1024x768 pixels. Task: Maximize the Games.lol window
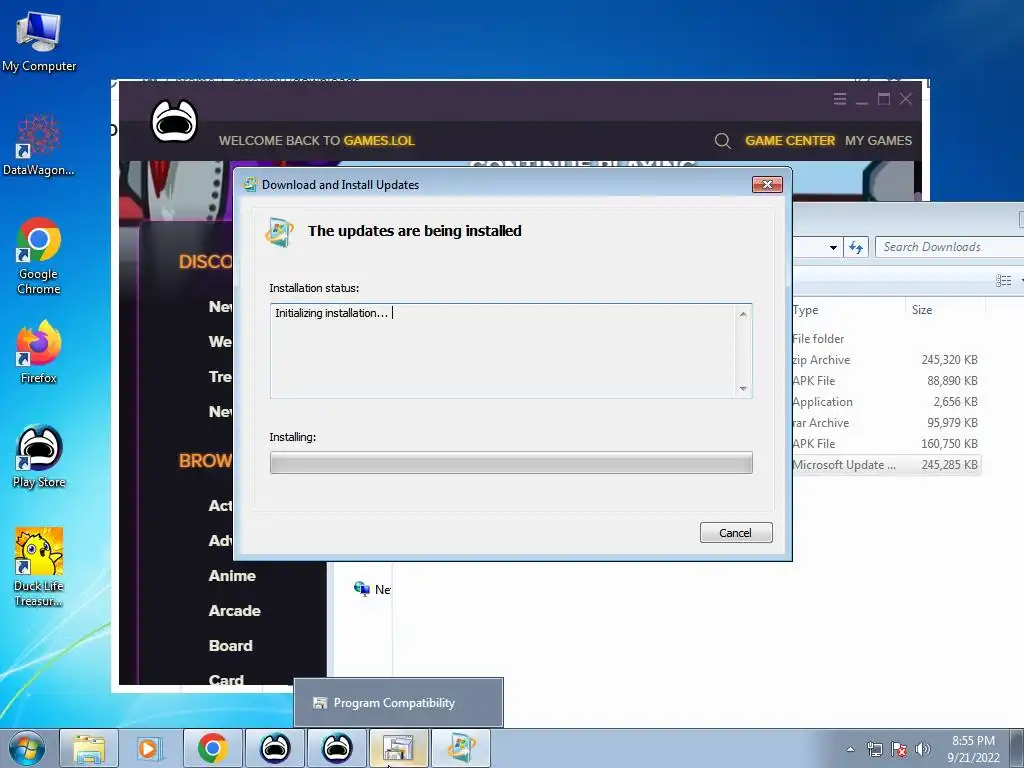pyautogui.click(x=884, y=99)
